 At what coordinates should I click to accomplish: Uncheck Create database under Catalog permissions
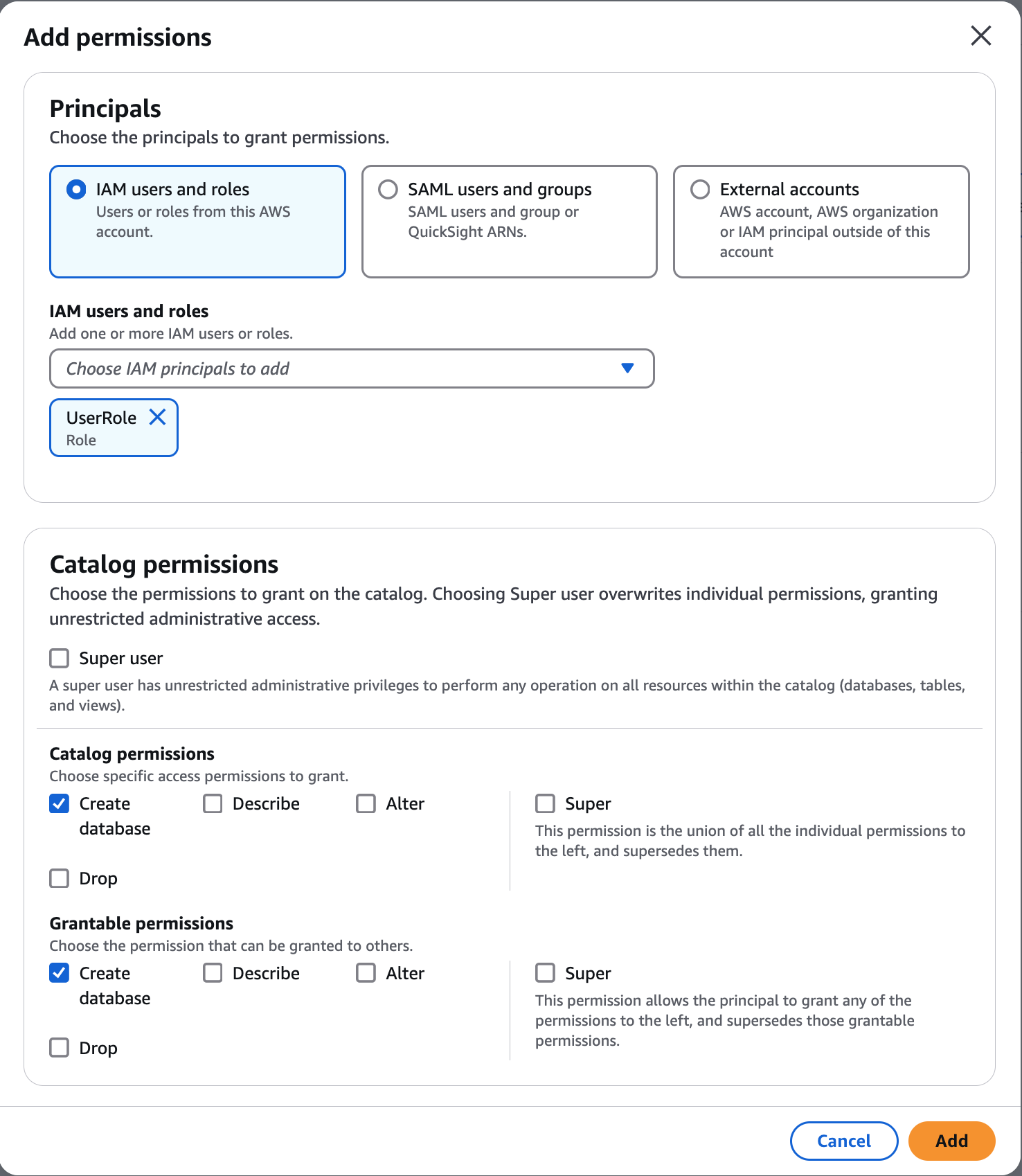[x=59, y=803]
